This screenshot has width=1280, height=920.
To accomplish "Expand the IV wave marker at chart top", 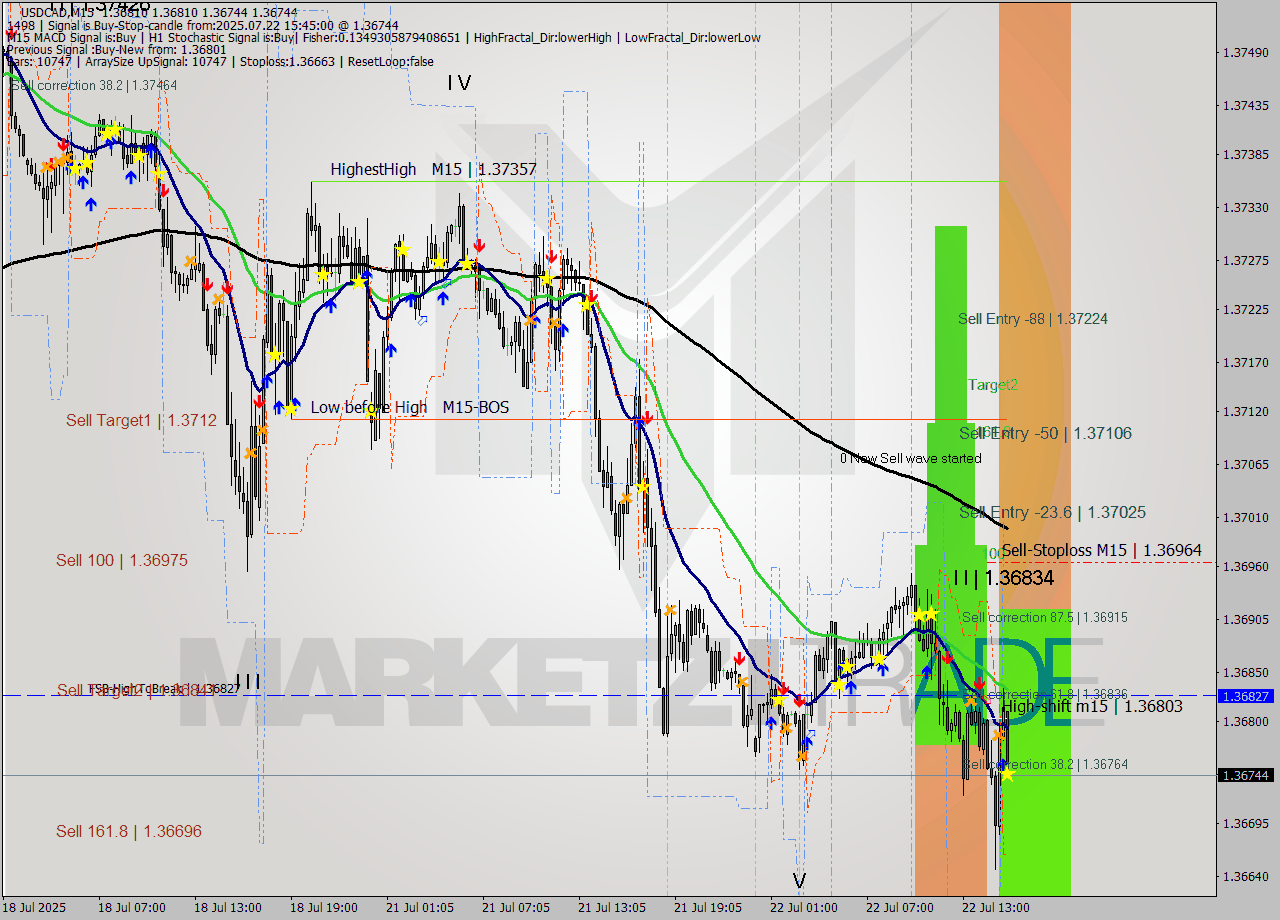I will click(x=458, y=84).
